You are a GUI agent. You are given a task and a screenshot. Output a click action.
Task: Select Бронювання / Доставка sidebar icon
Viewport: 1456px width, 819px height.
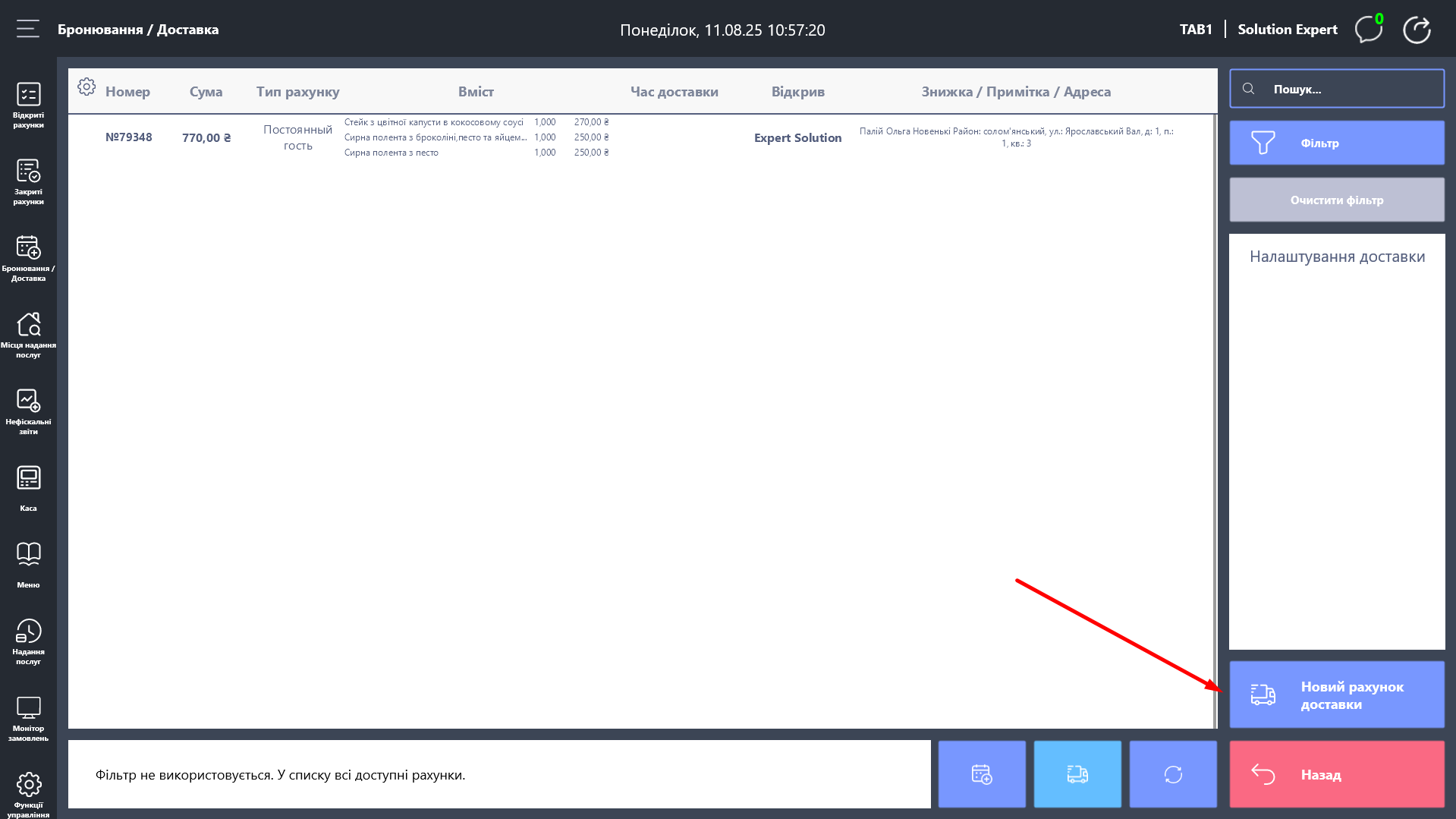pyautogui.click(x=28, y=258)
